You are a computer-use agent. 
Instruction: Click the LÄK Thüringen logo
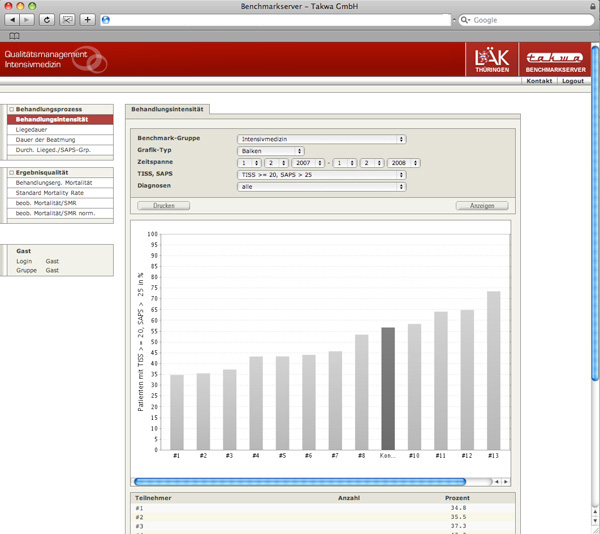[x=492, y=61]
